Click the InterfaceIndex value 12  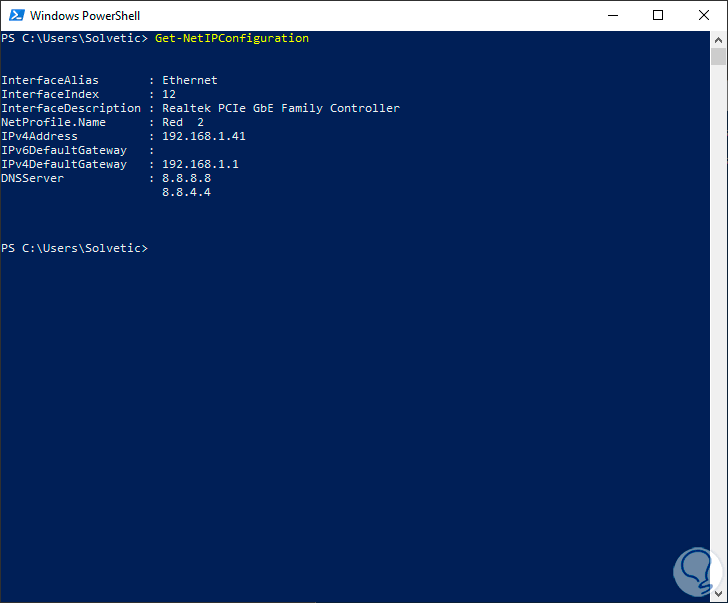[x=169, y=94]
